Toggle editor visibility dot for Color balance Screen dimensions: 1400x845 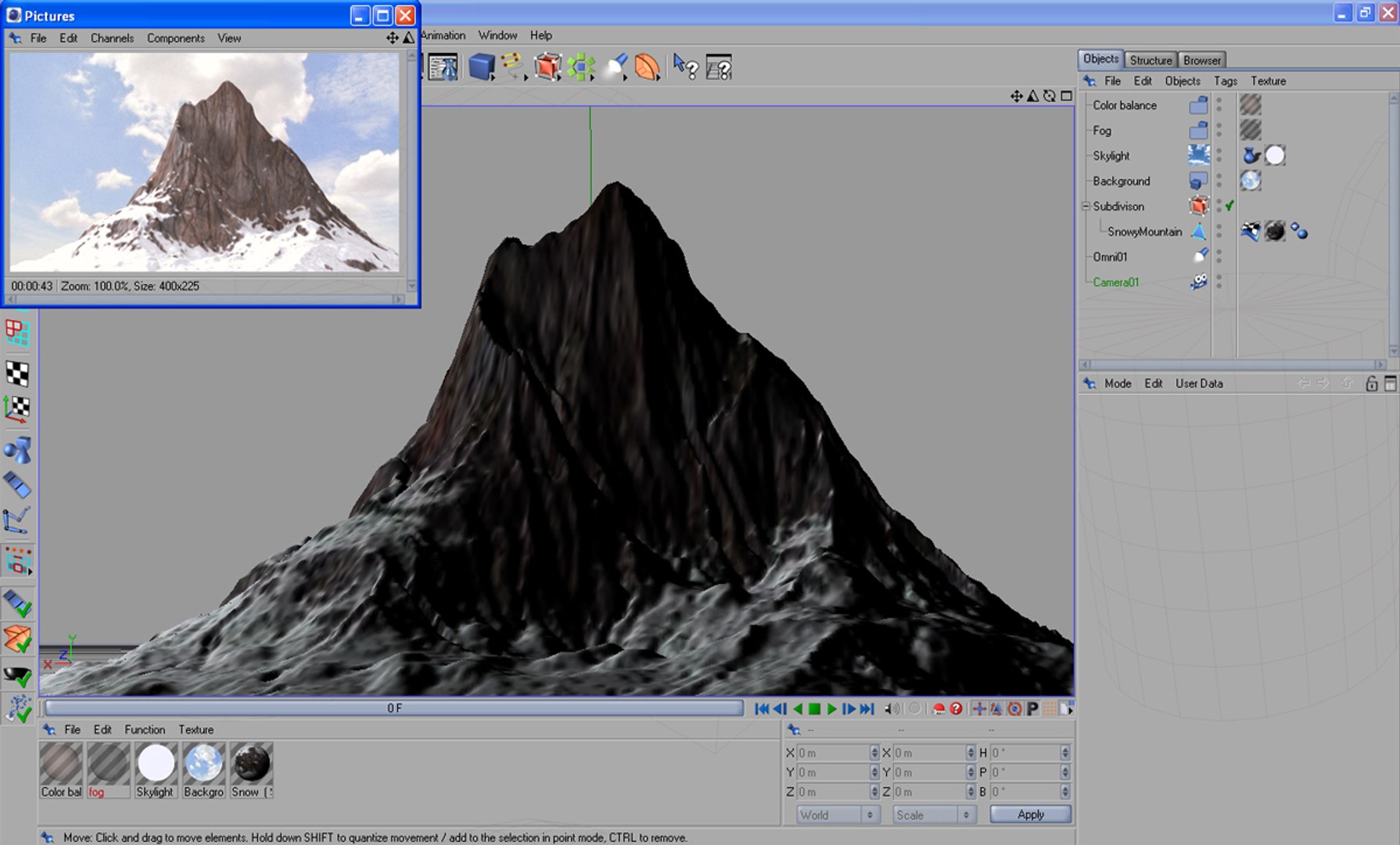tap(1219, 101)
